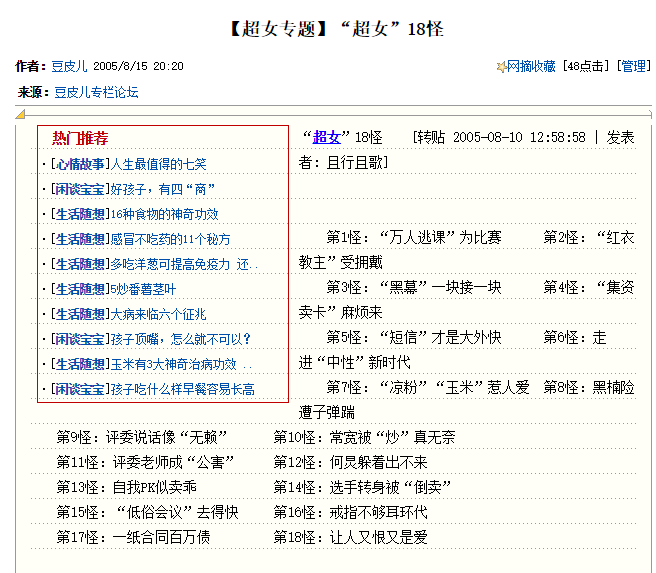This screenshot has height=573, width=656.
Task: Click the small triangle marker at content top-left
Action: pos(20,115)
